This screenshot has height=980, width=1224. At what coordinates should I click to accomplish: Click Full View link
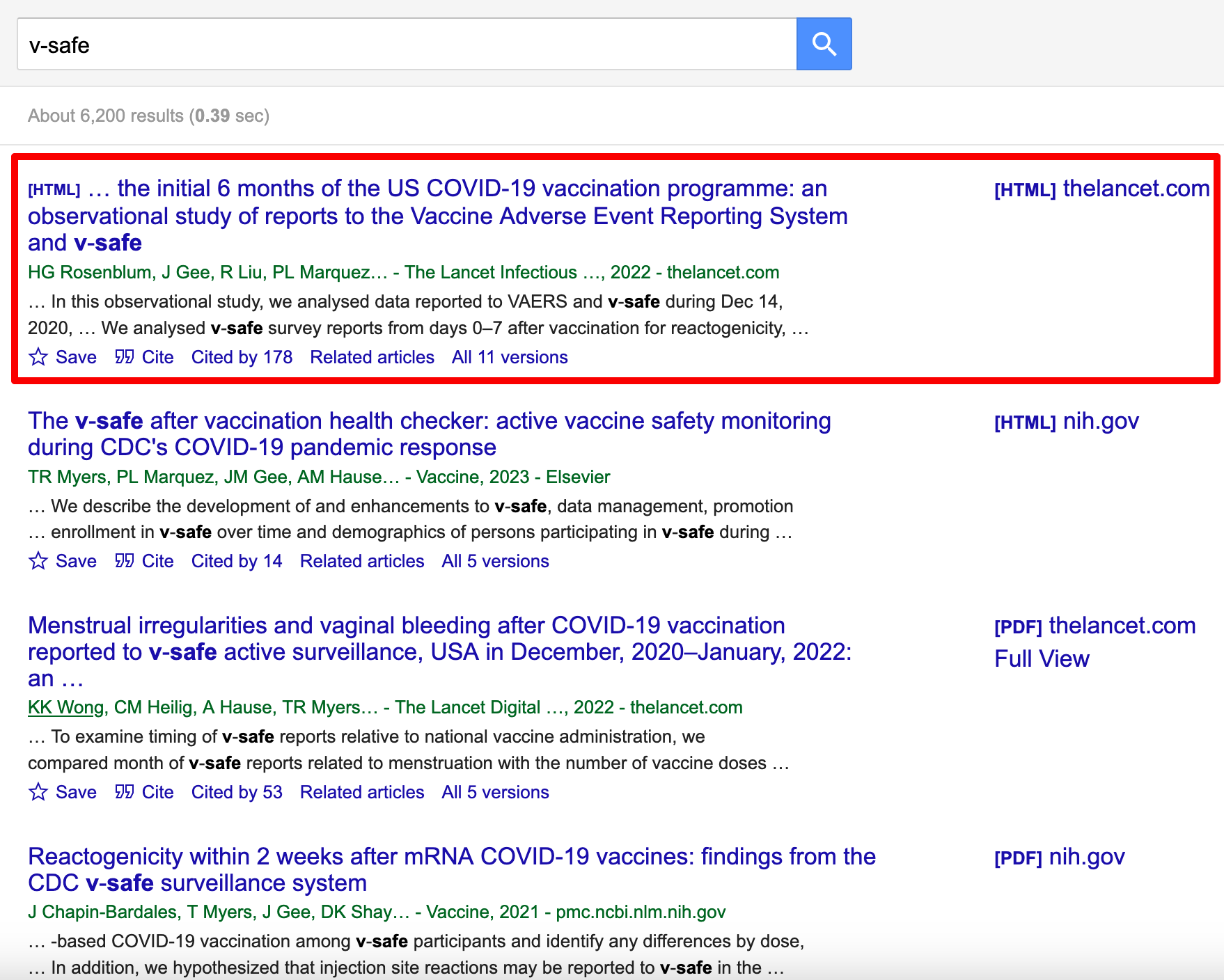pos(1042,658)
